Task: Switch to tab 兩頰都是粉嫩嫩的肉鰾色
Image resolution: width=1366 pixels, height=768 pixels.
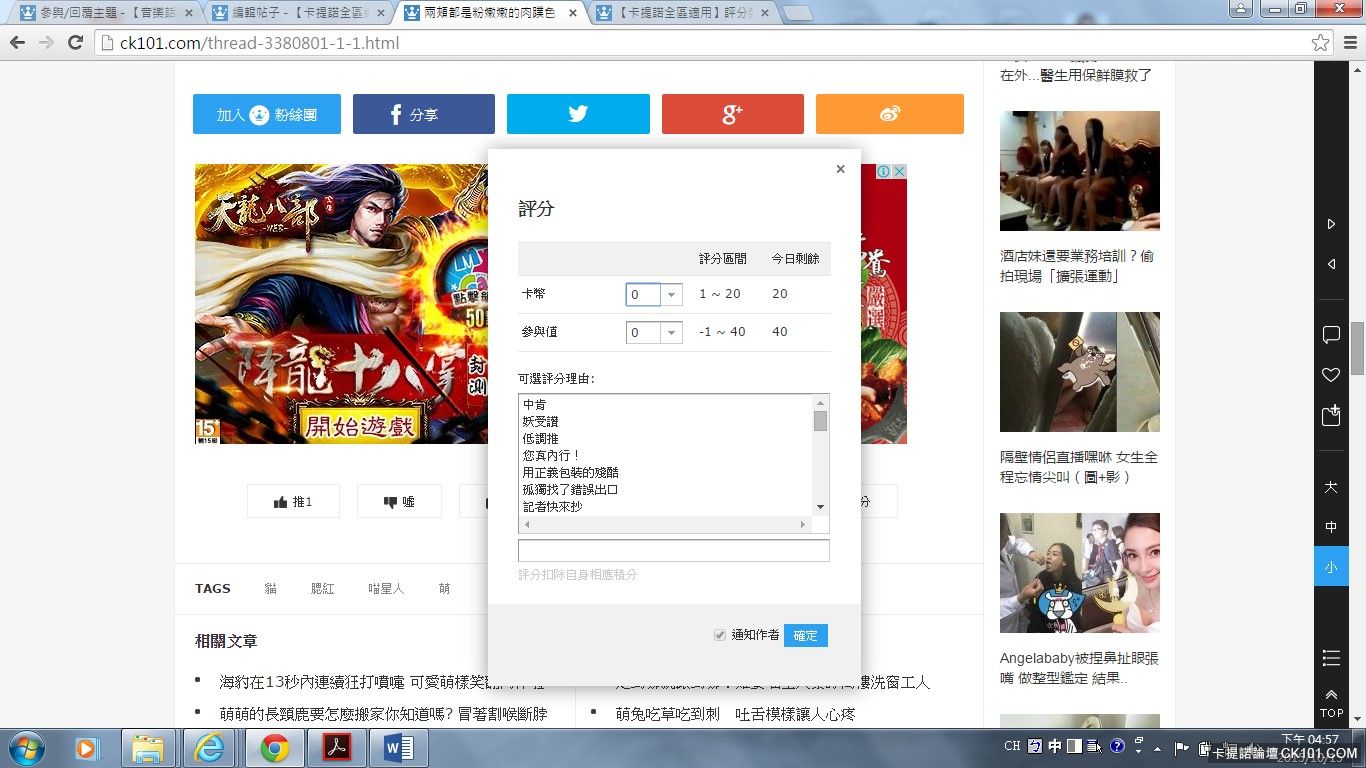Action: coord(488,13)
